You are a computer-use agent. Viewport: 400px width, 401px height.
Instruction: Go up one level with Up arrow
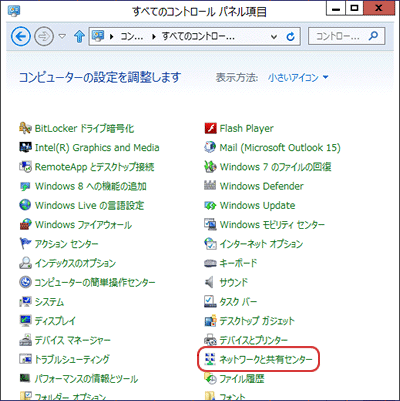point(79,36)
